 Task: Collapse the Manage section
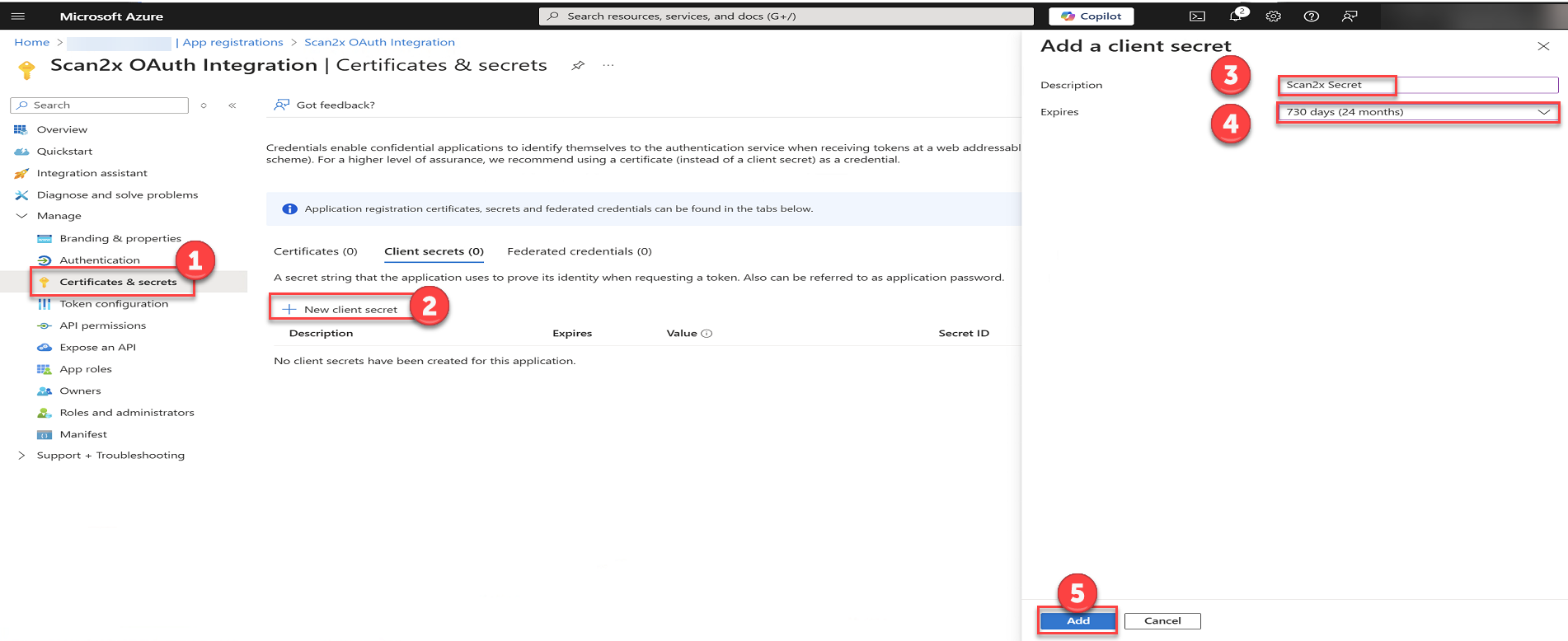(x=22, y=216)
